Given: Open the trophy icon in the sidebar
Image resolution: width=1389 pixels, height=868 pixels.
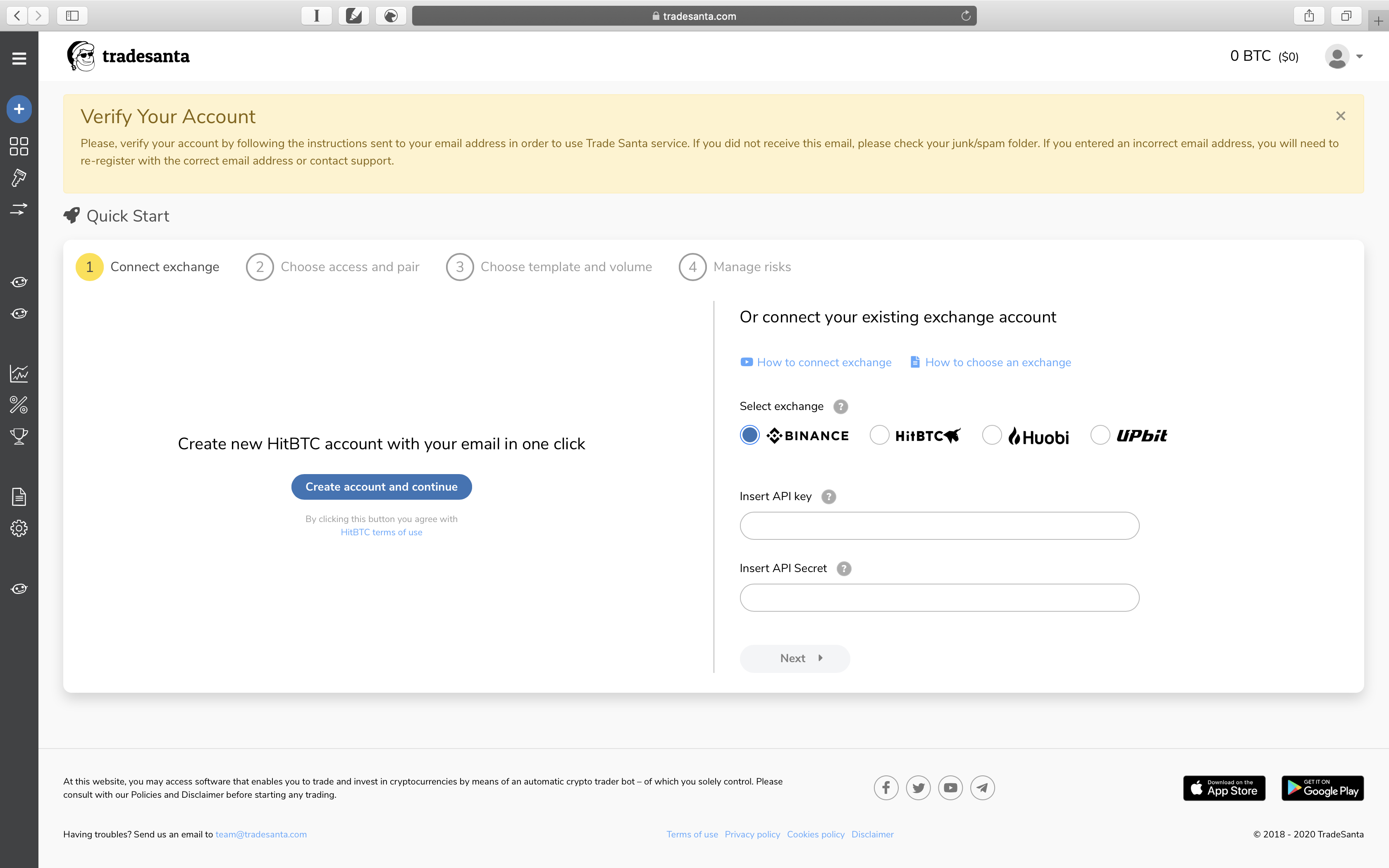Looking at the screenshot, I should pyautogui.click(x=19, y=436).
